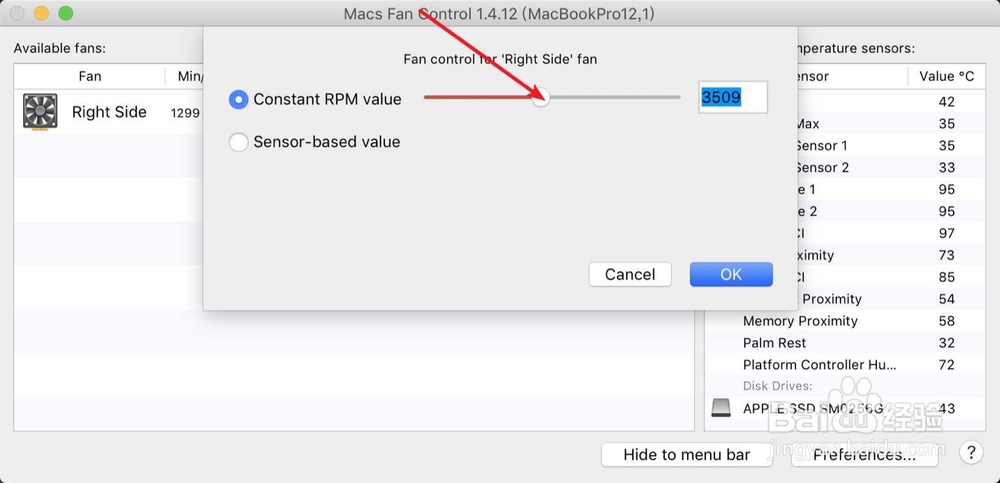Select Sensor-based value radio button
1000x483 pixels.
click(239, 142)
